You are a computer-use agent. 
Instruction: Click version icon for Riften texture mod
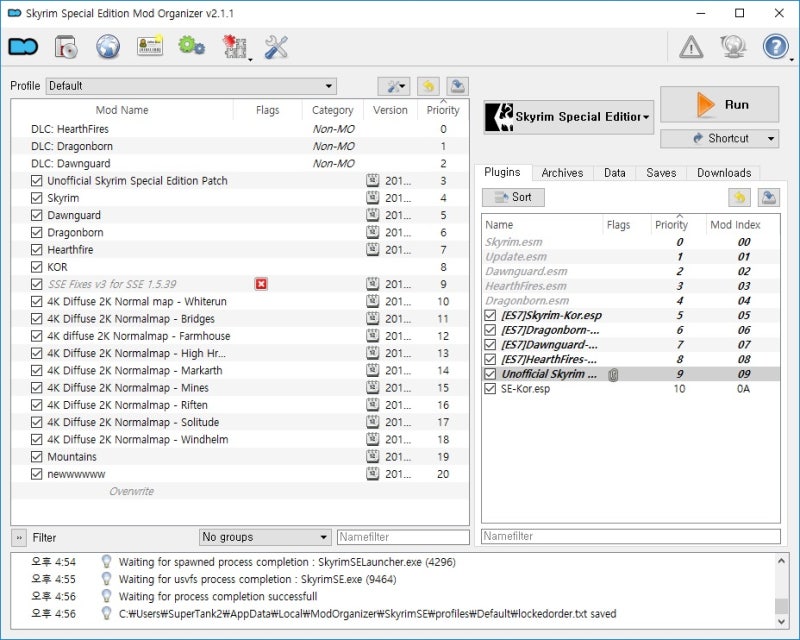click(373, 405)
